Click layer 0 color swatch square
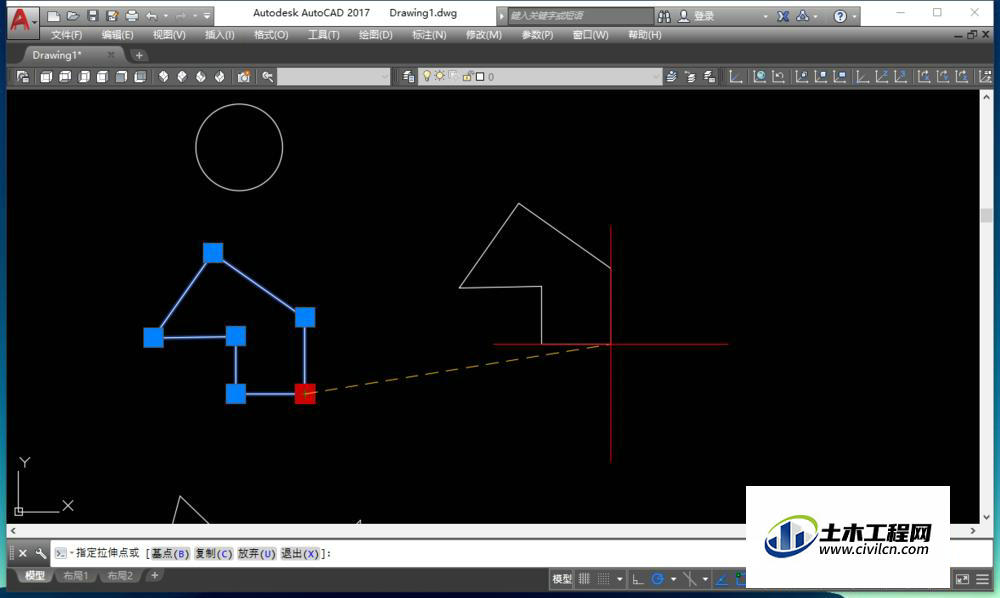Viewport: 1000px width, 598px height. (480, 77)
